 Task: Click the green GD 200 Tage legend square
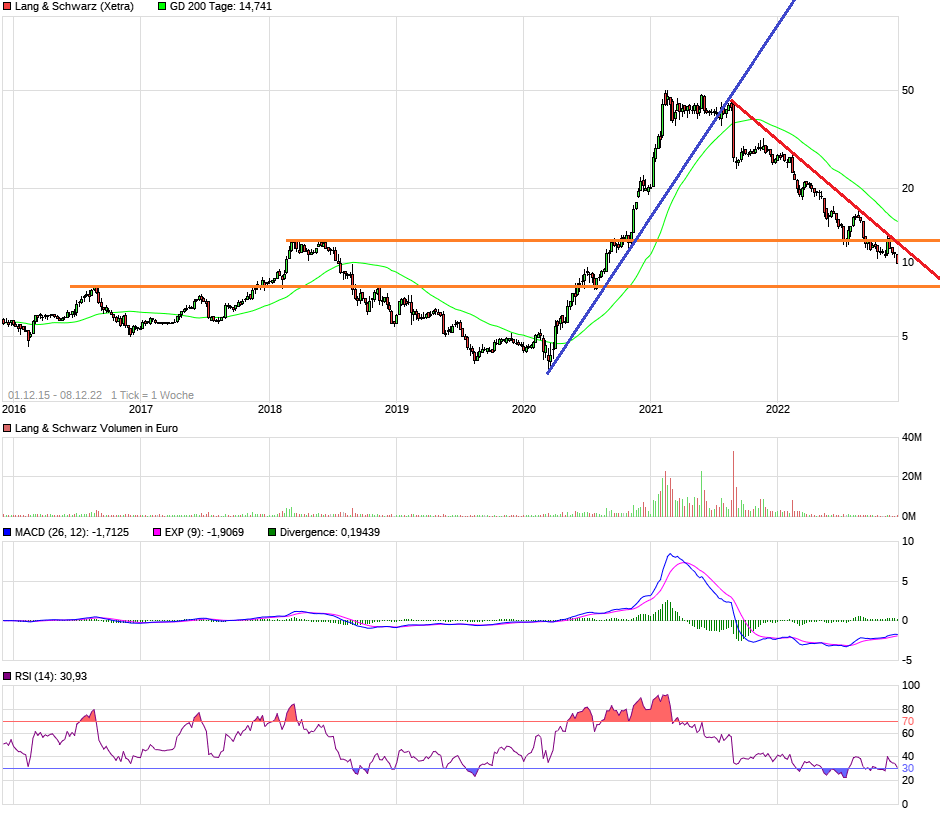[x=163, y=6]
